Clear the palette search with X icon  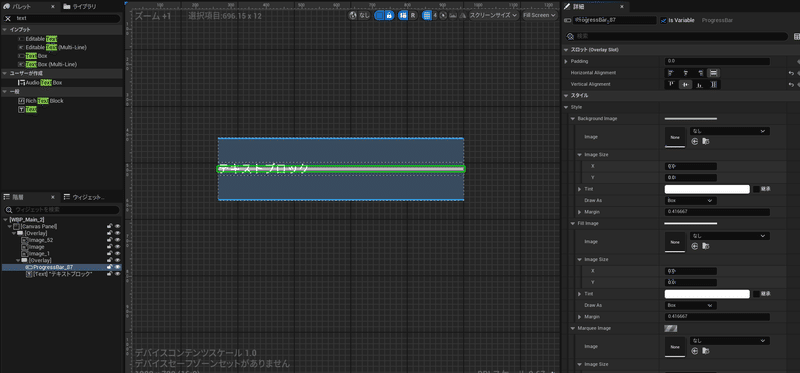coord(8,18)
